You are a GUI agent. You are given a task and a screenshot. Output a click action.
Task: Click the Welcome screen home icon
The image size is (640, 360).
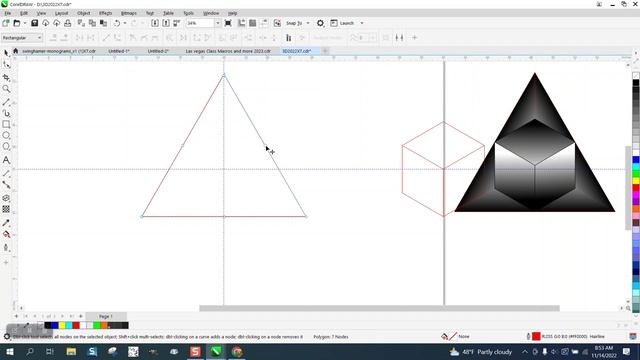[x=16, y=51]
